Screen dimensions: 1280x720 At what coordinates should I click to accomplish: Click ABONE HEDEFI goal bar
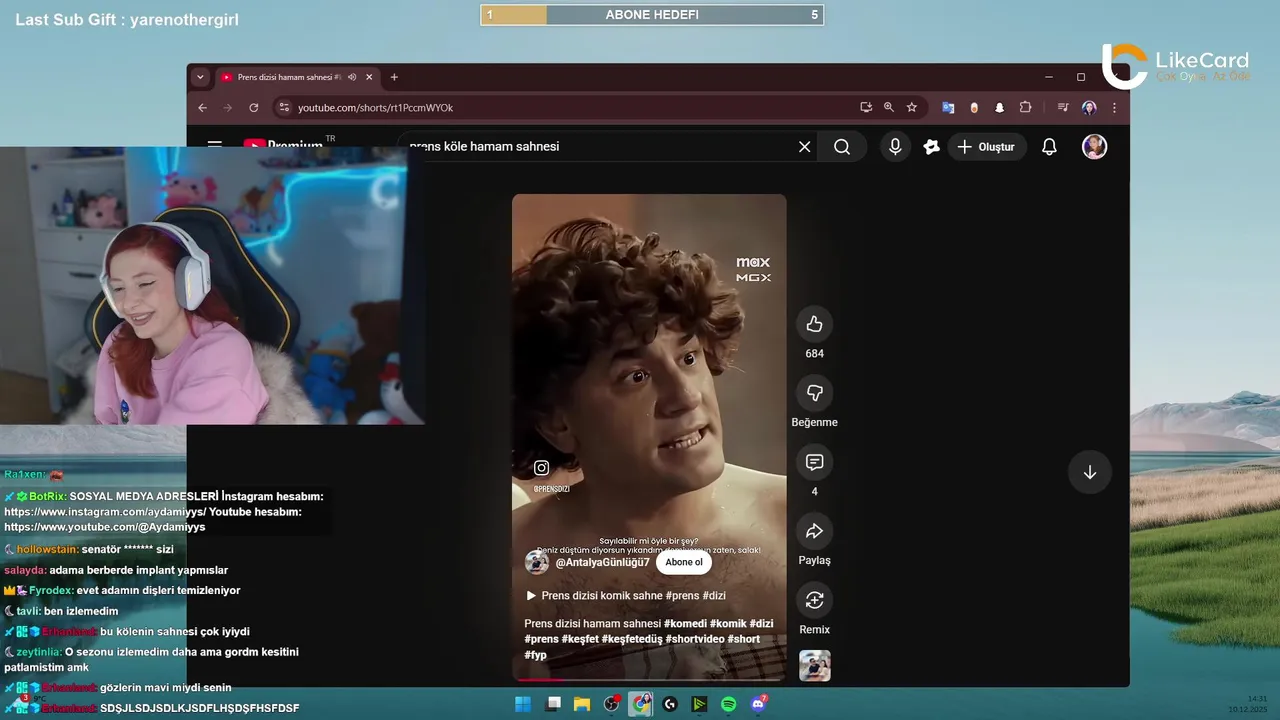pyautogui.click(x=652, y=15)
